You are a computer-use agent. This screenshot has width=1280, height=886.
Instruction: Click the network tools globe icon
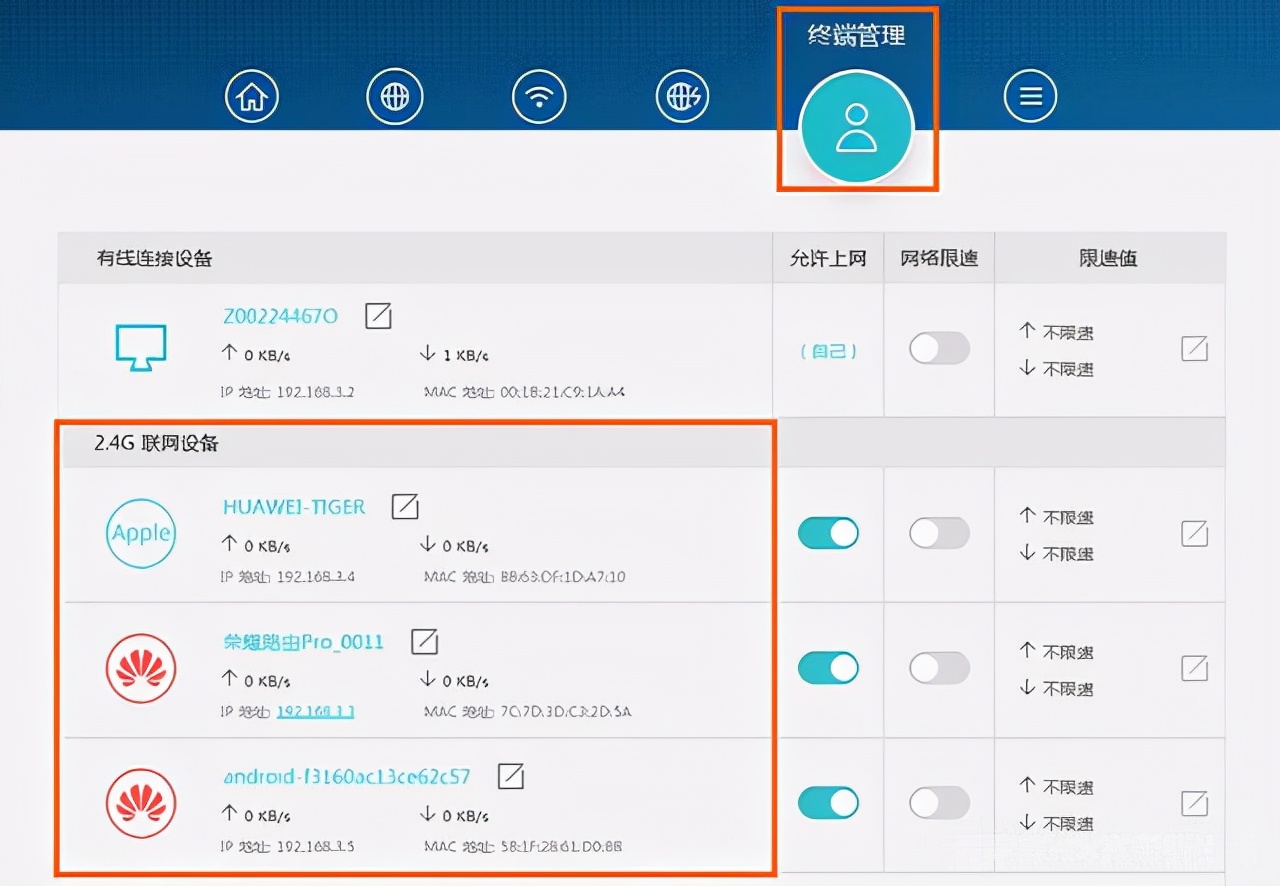[x=683, y=96]
